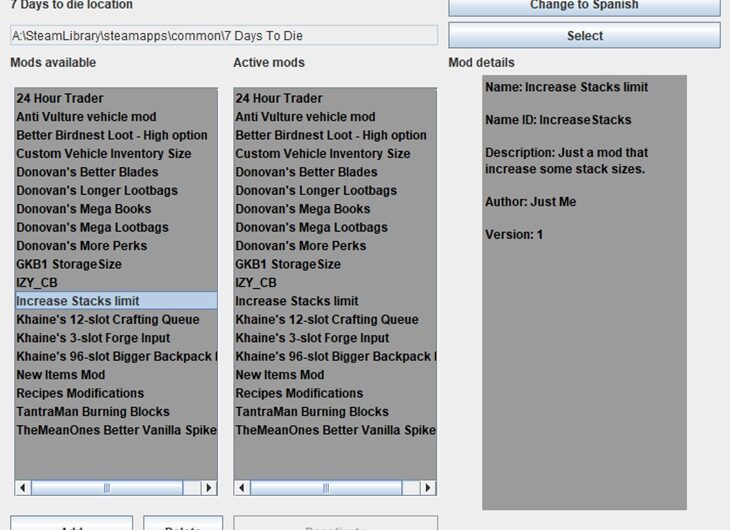Select GKB1 StorageSize in Mods available
Image resolution: width=730 pixels, height=530 pixels.
tap(116, 264)
